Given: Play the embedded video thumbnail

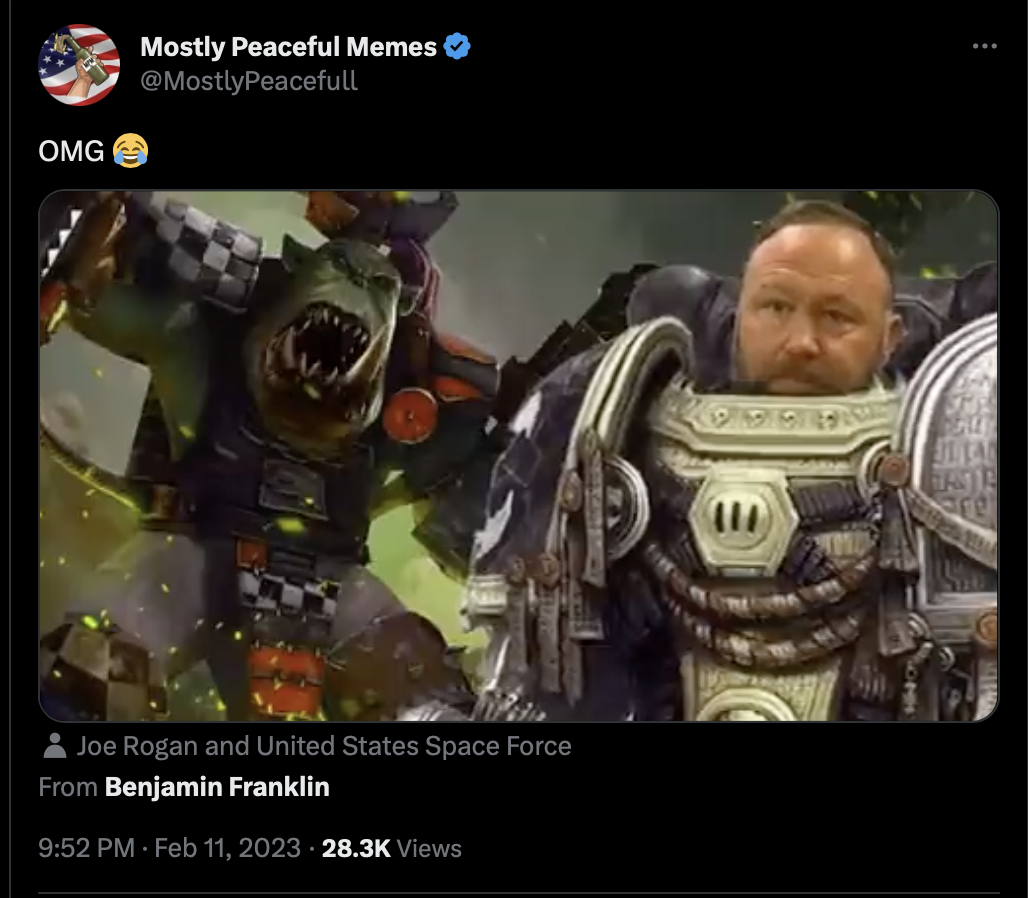Looking at the screenshot, I should [x=519, y=456].
